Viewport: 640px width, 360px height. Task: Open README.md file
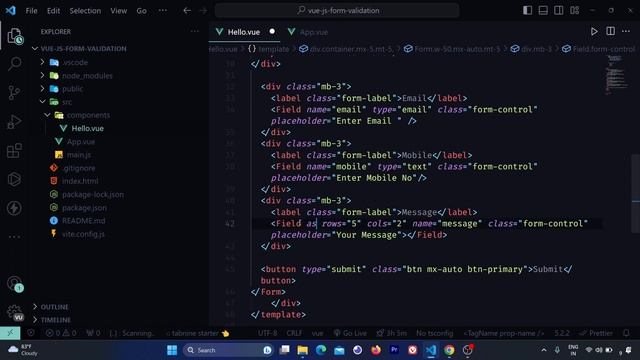(x=83, y=220)
